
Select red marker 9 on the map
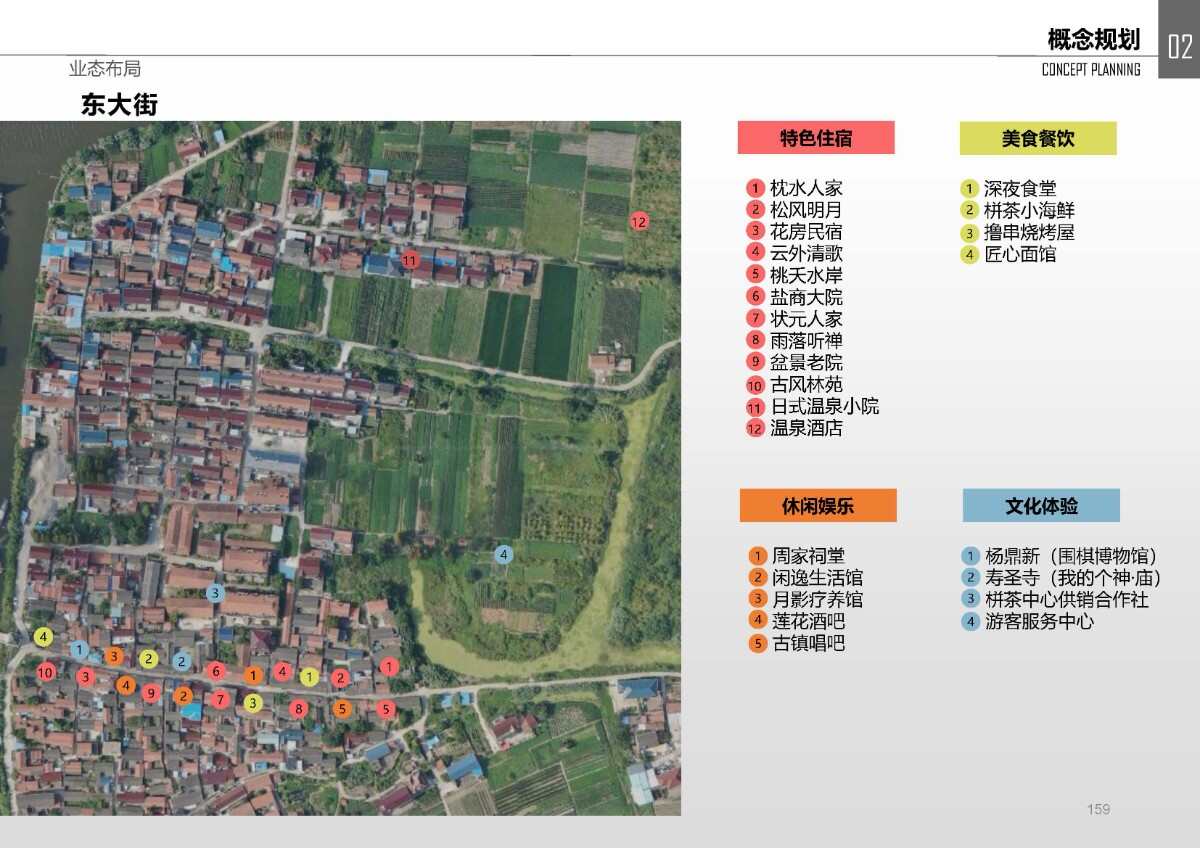151,693
